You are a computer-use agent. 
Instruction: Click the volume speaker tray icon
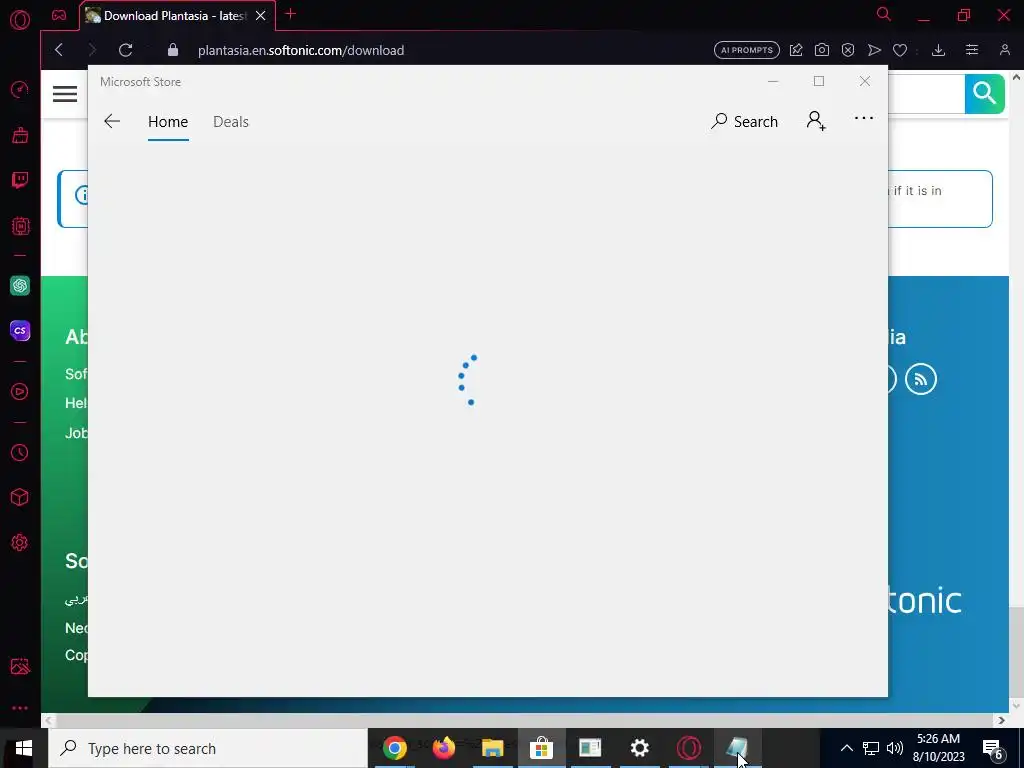point(895,748)
